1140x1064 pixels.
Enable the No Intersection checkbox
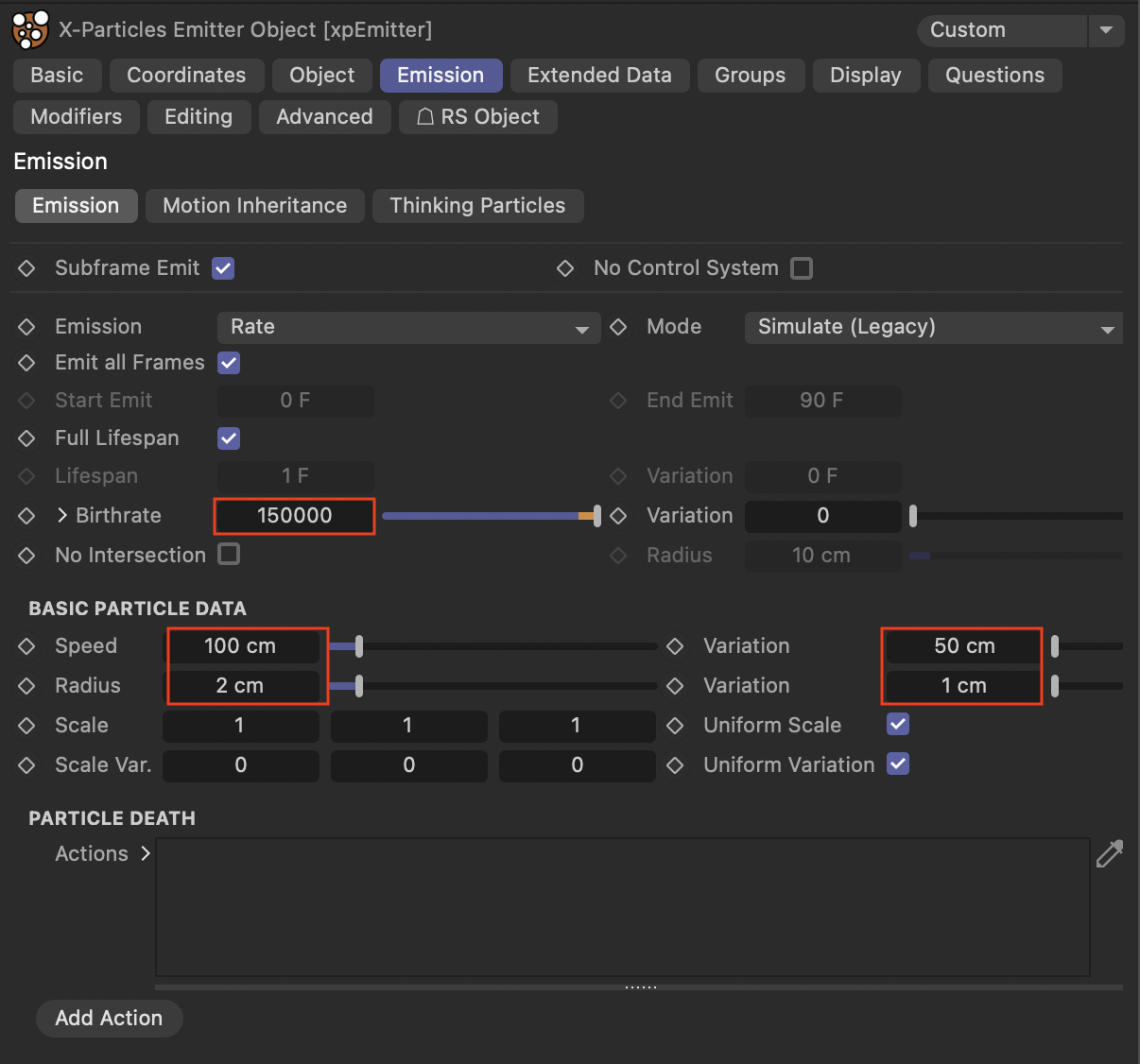pos(229,554)
